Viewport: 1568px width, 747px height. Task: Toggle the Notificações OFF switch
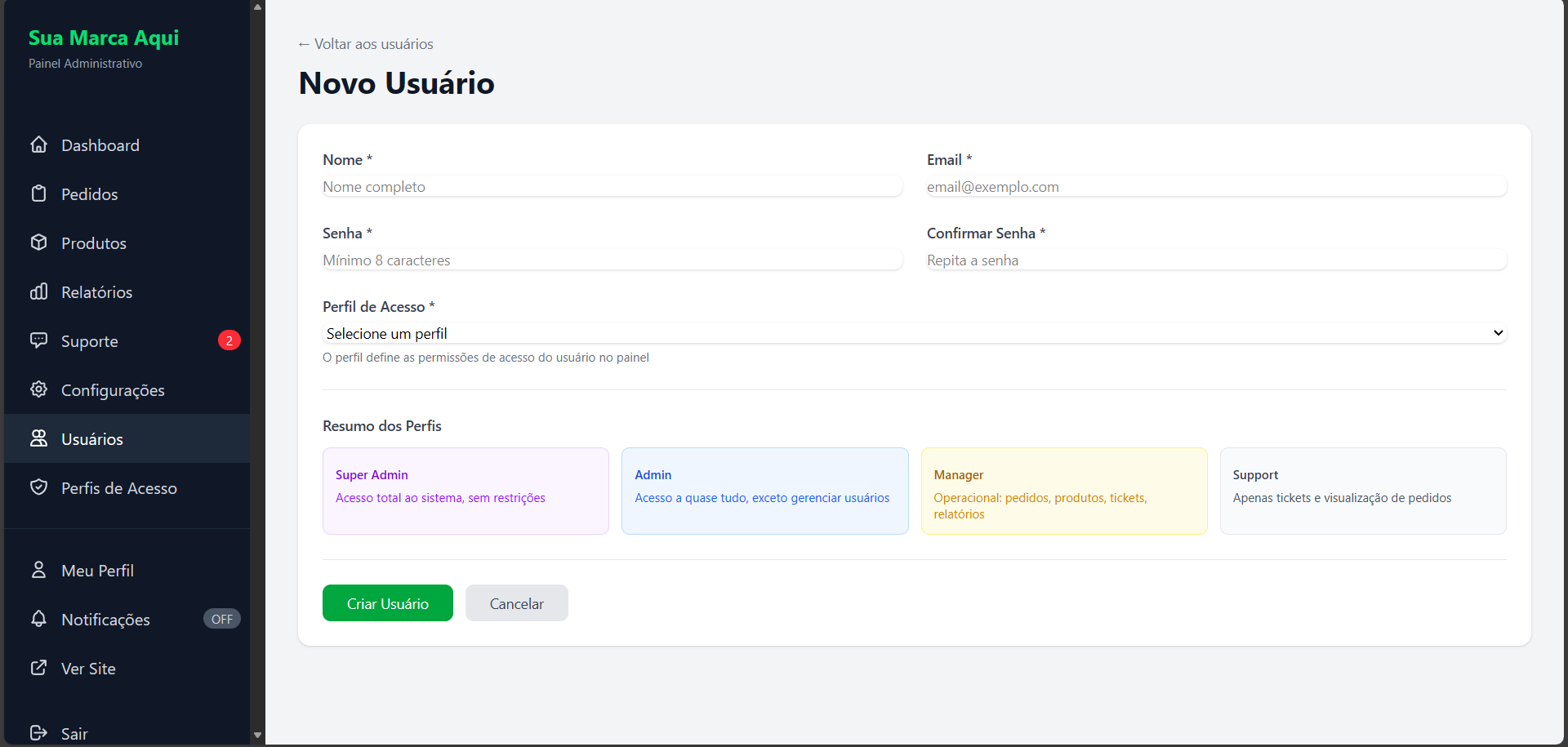pyautogui.click(x=221, y=619)
